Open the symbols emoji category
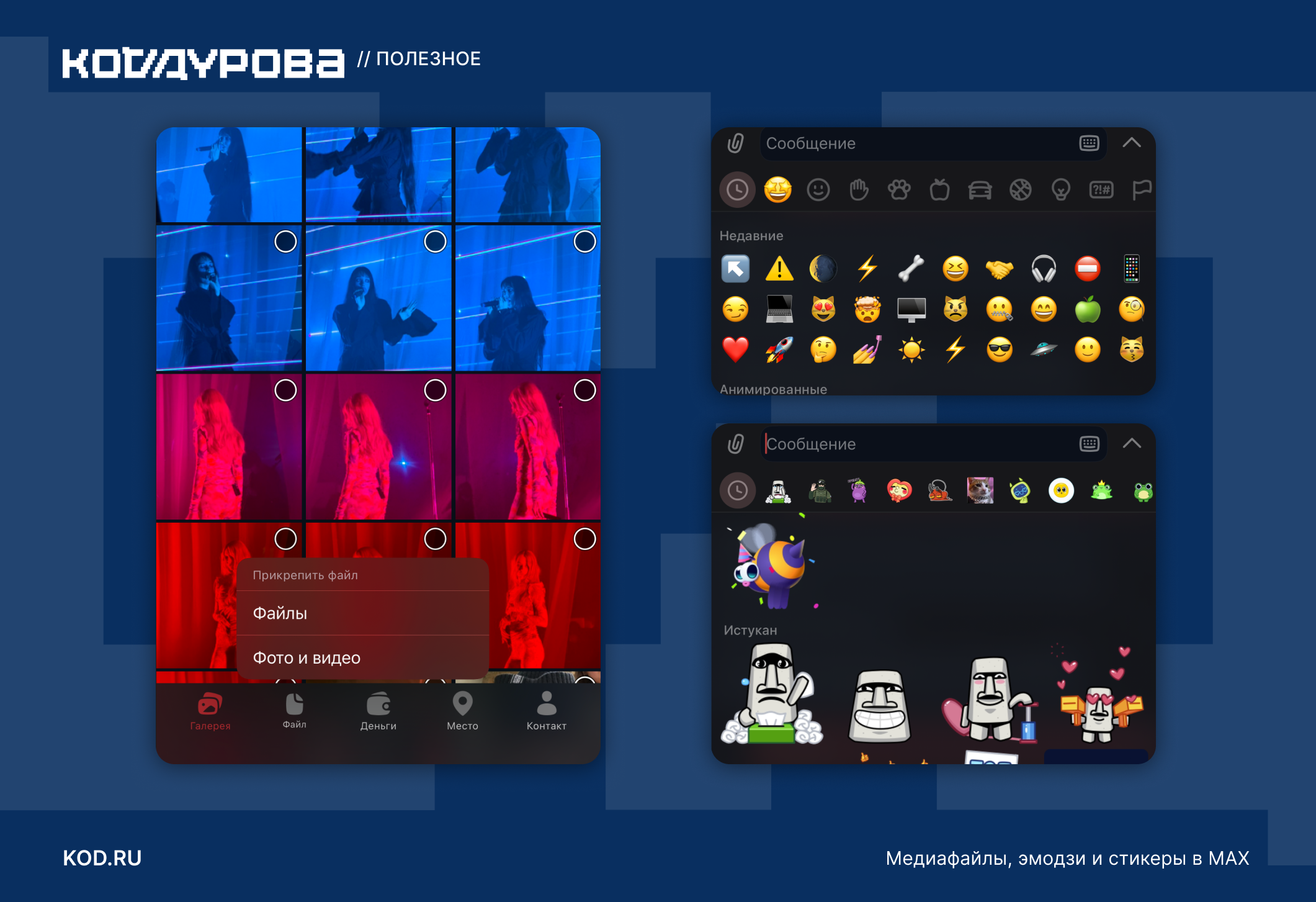The width and height of the screenshot is (1316, 902). click(1101, 189)
